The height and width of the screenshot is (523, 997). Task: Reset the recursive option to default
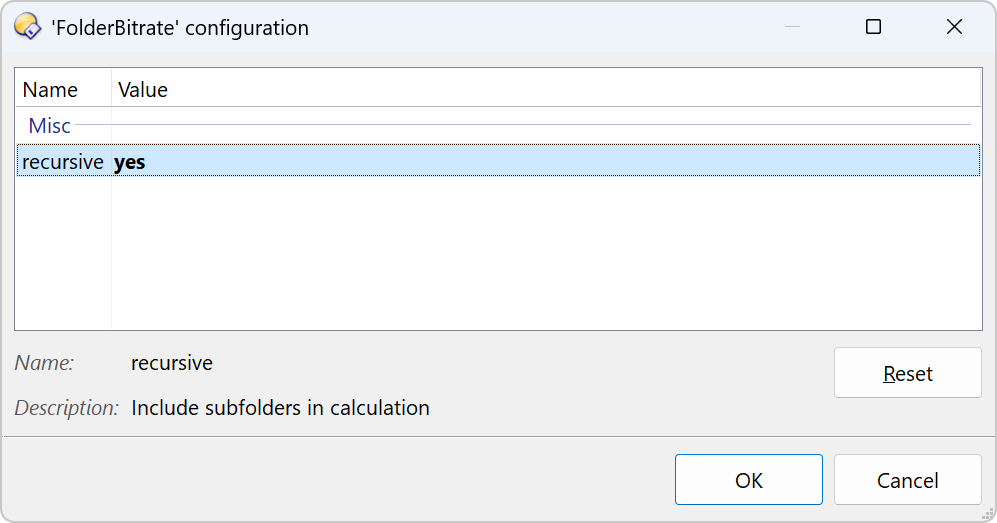click(x=907, y=373)
